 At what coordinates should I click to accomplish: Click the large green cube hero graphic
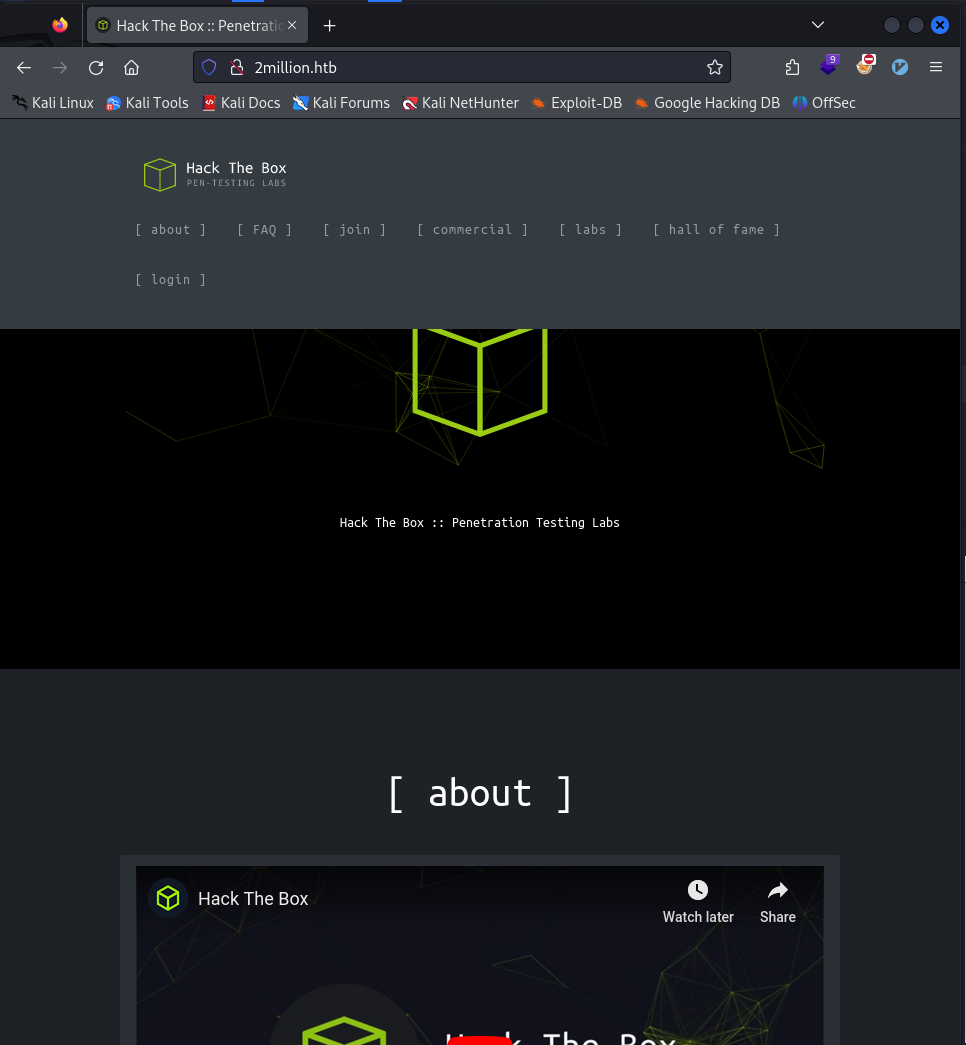point(480,381)
